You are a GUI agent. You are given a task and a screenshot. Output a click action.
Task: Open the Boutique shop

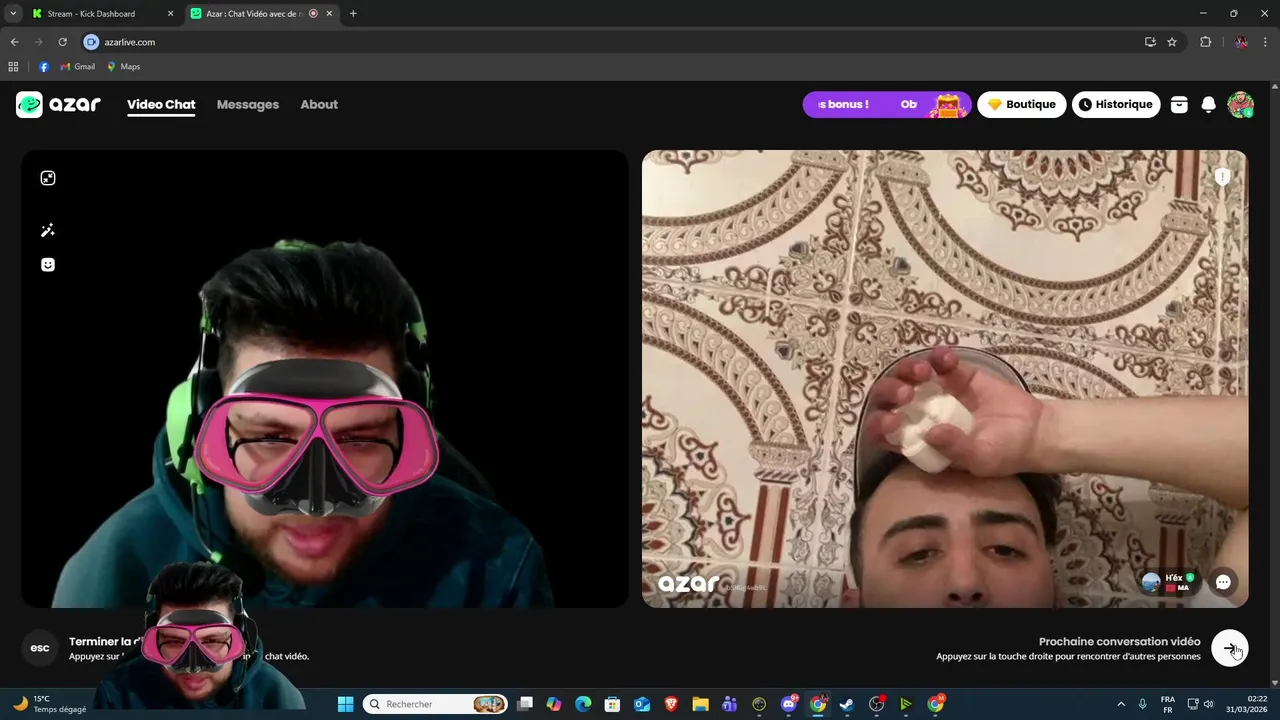pos(1021,104)
